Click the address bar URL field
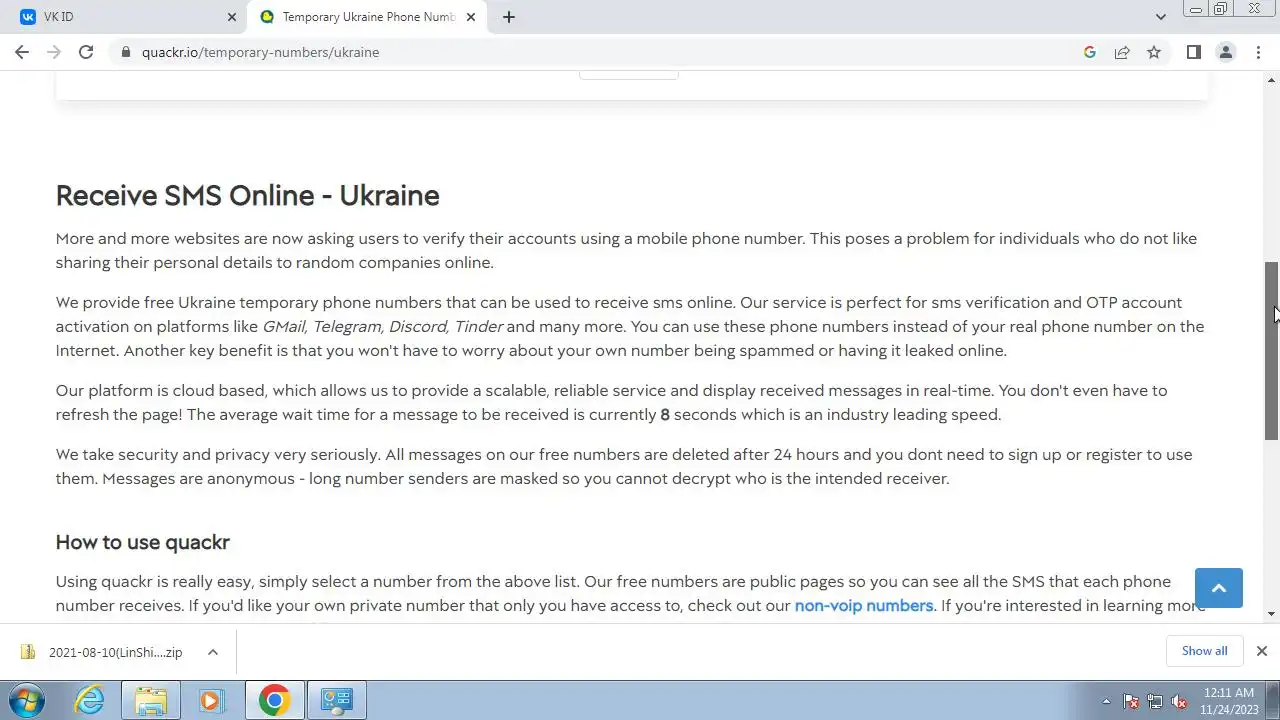 [x=600, y=52]
